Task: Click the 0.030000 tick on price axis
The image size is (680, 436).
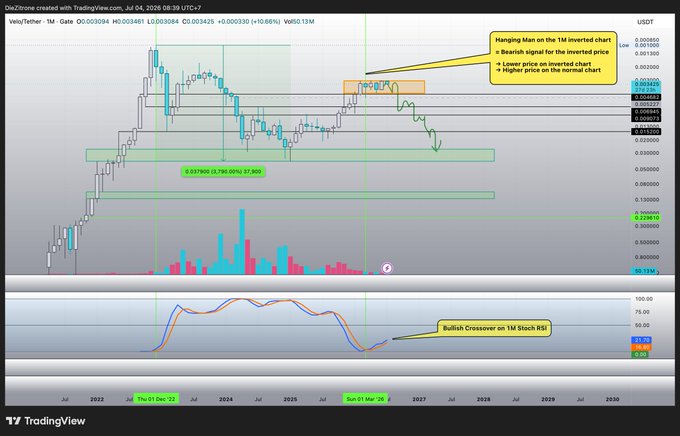Action: coord(647,153)
